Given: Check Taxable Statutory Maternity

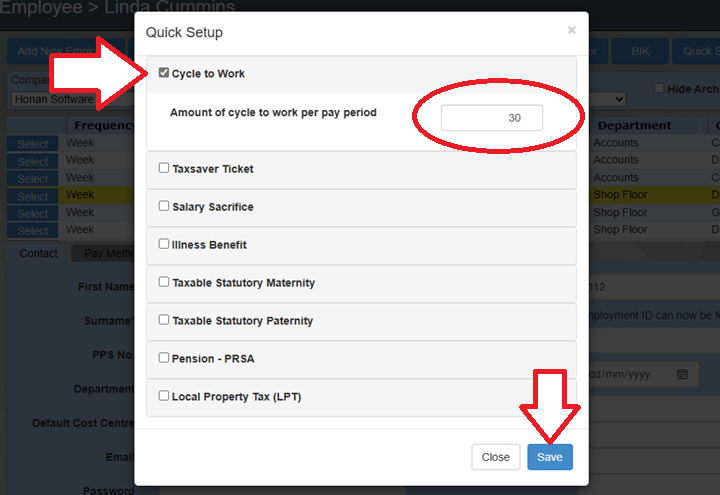Looking at the screenshot, I should [164, 283].
